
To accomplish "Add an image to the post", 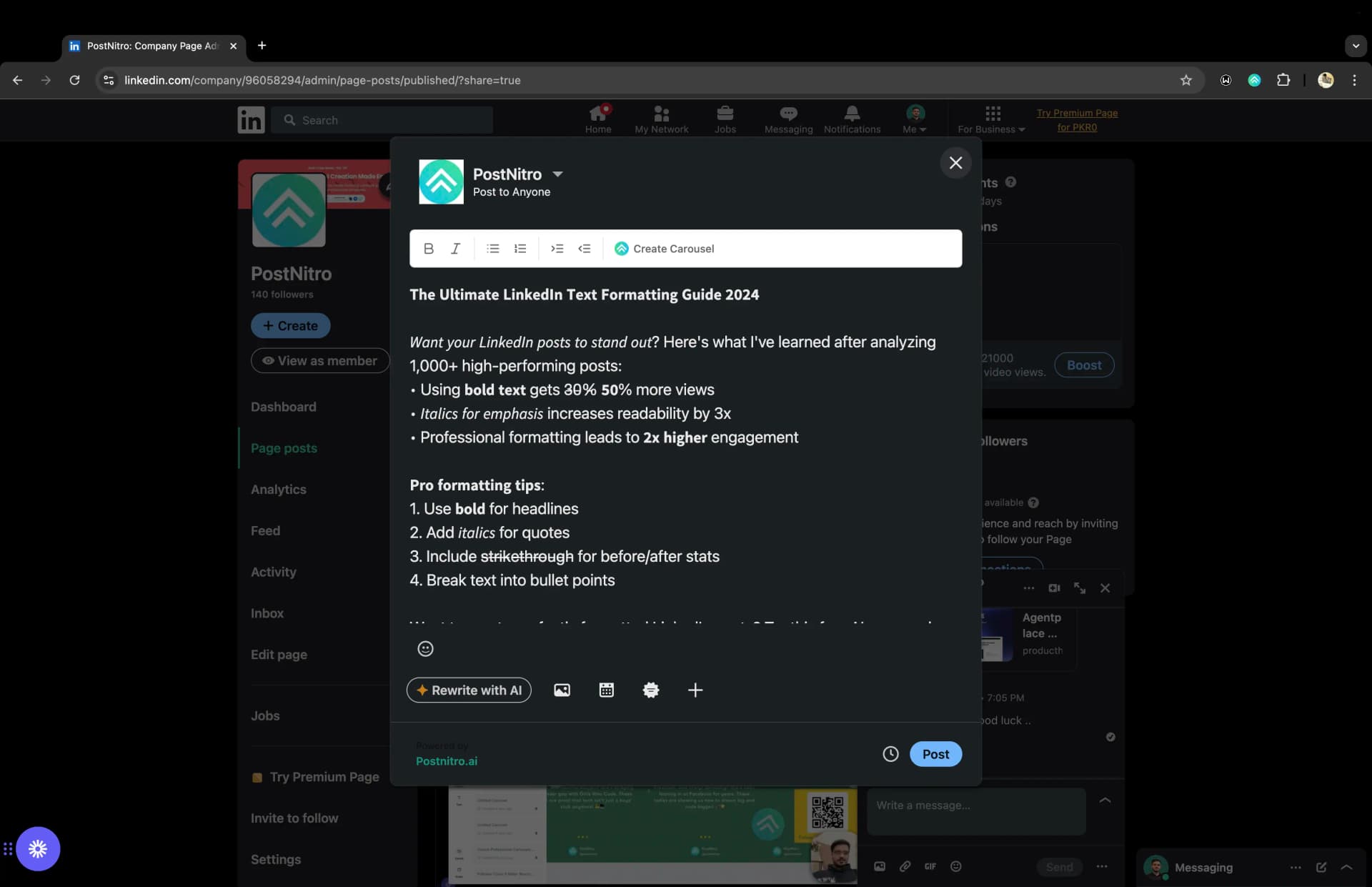I will [562, 690].
